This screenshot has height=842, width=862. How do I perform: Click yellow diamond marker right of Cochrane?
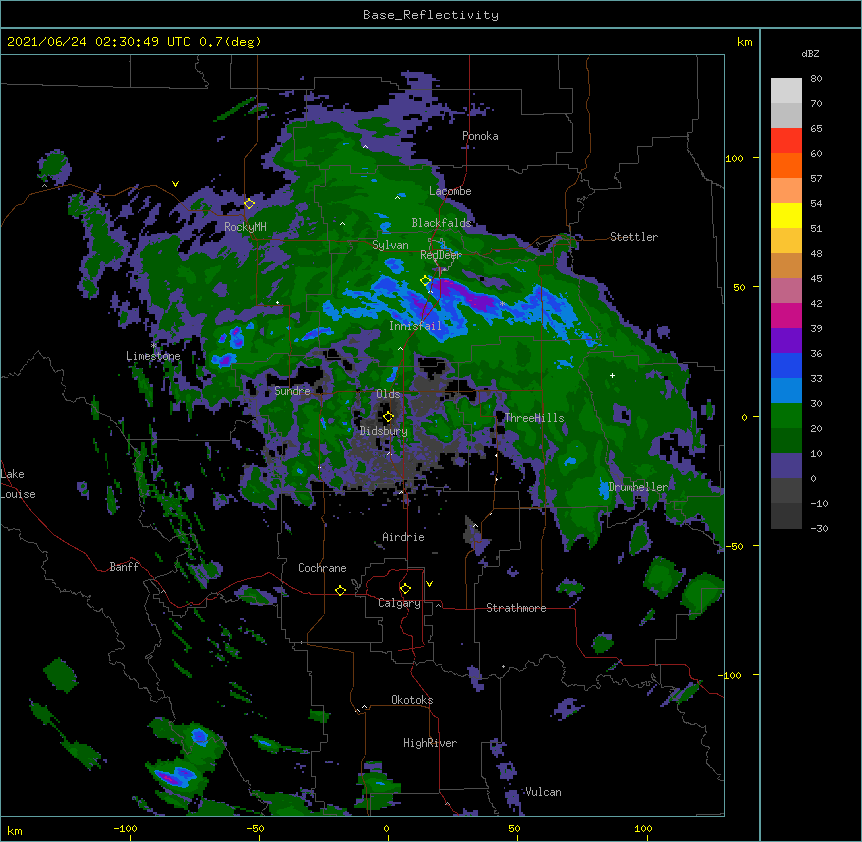click(341, 590)
